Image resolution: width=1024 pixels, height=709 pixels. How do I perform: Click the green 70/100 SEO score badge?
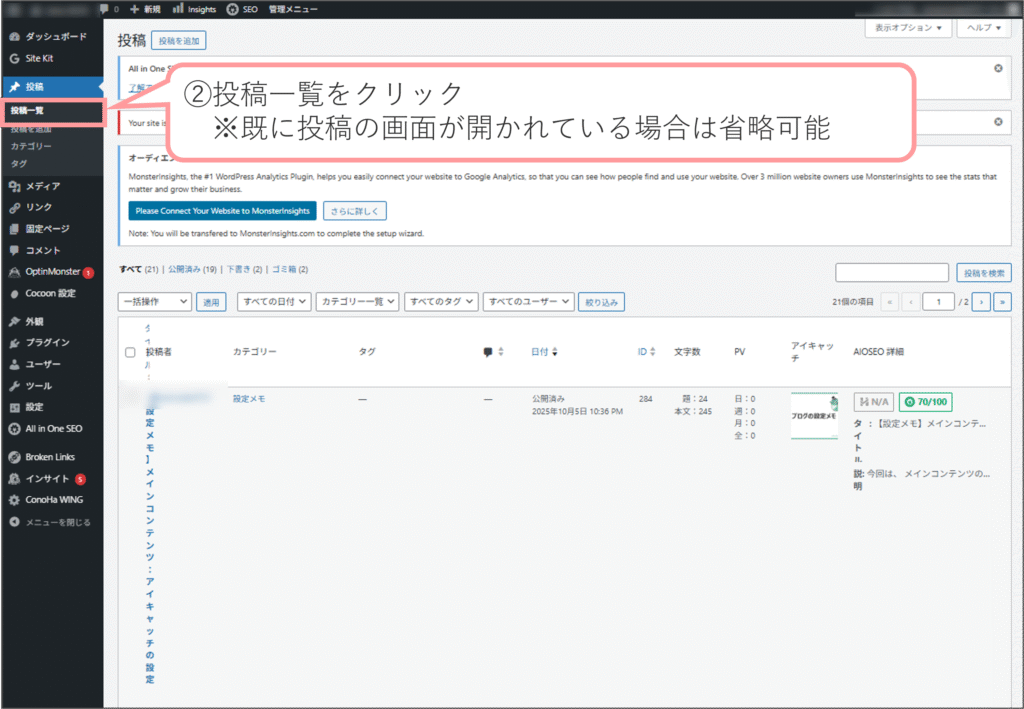[924, 402]
